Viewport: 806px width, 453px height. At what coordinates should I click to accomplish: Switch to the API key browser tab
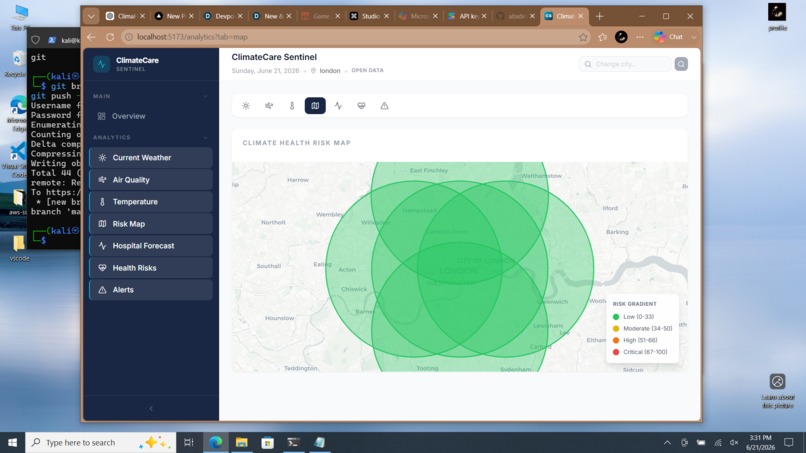point(463,16)
